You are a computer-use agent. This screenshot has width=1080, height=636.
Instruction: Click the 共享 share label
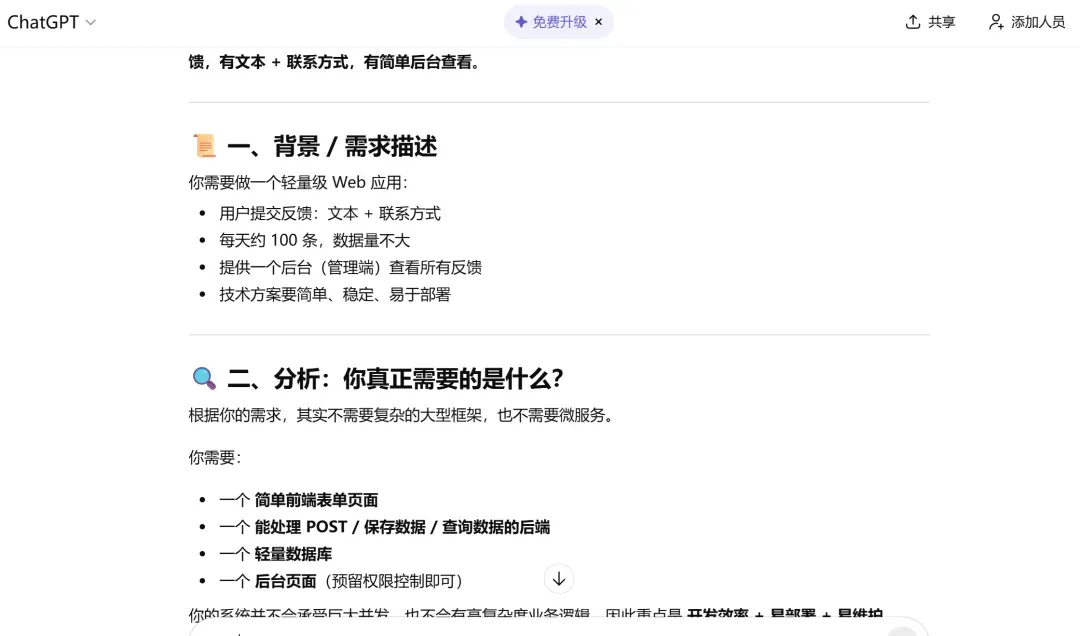[x=941, y=22]
